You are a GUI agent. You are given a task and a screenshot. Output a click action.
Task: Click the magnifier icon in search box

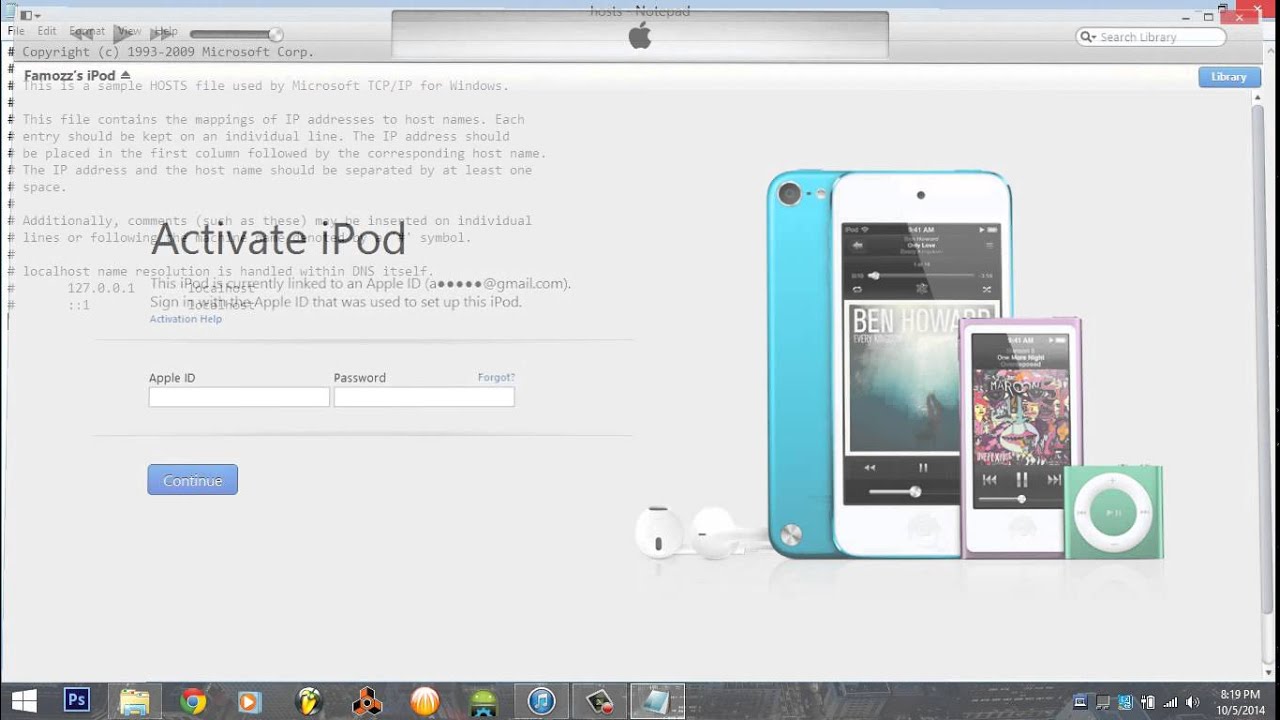click(1088, 37)
